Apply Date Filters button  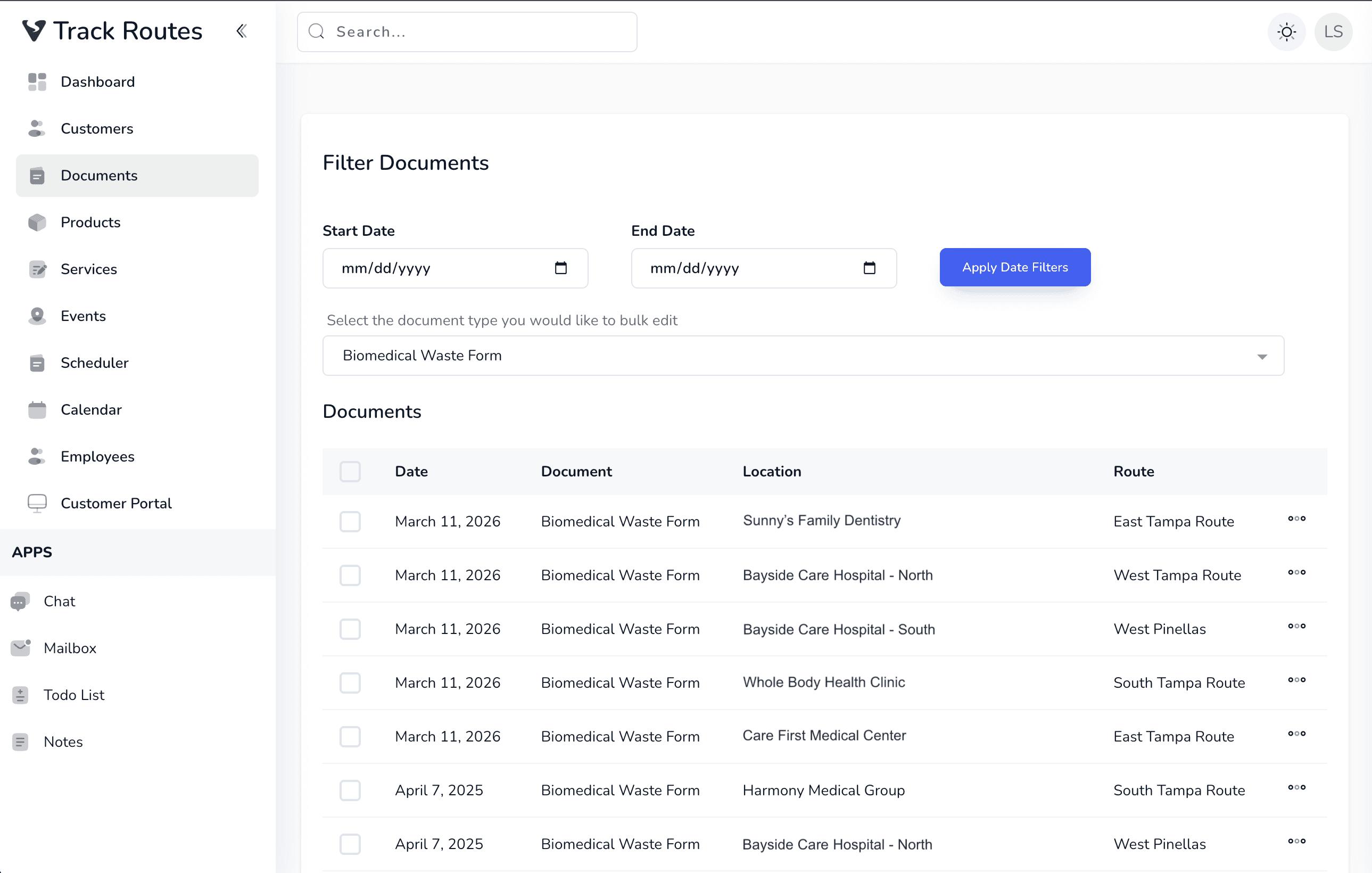point(1015,267)
